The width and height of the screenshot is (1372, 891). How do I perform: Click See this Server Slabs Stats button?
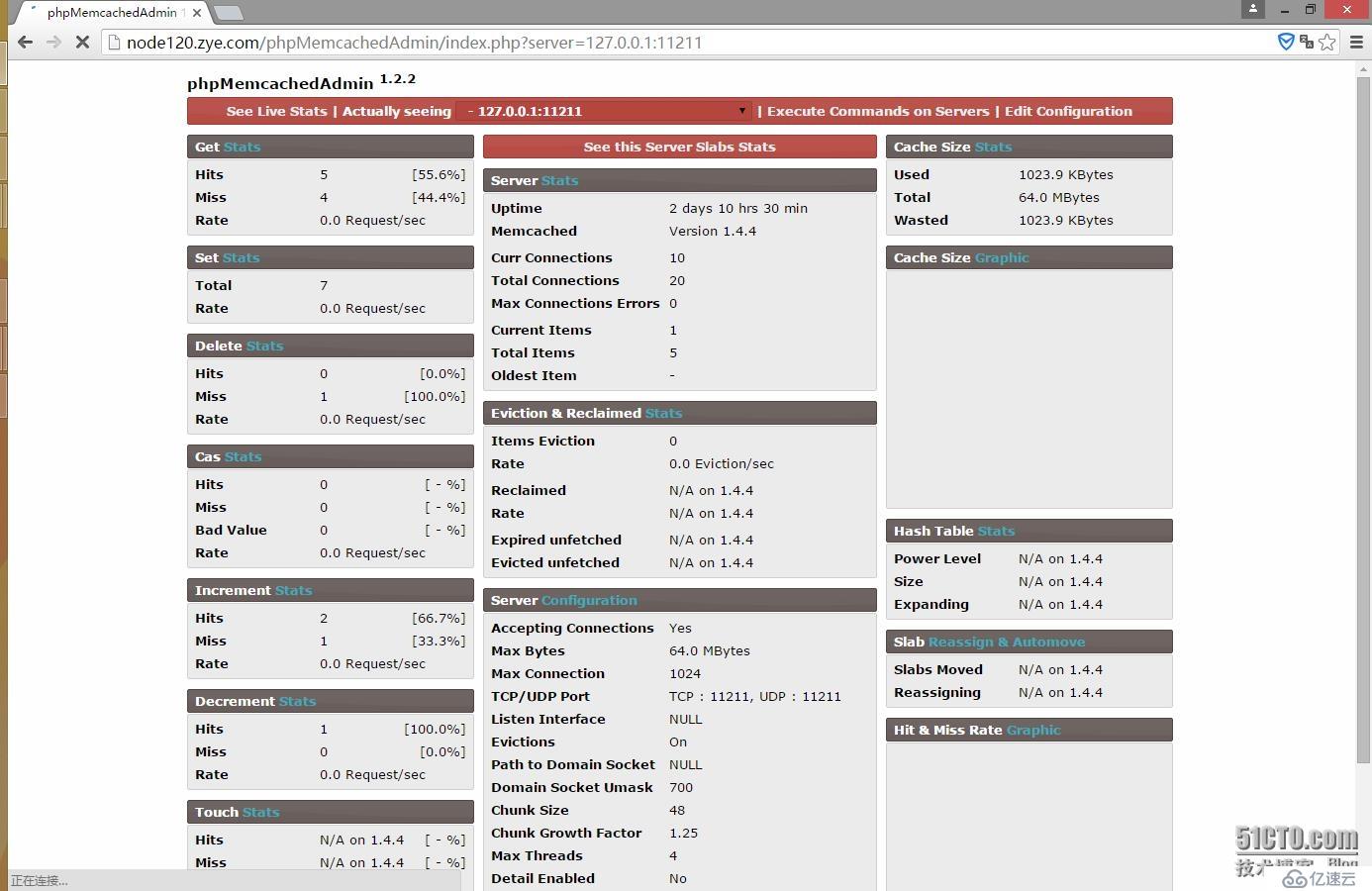[x=680, y=147]
